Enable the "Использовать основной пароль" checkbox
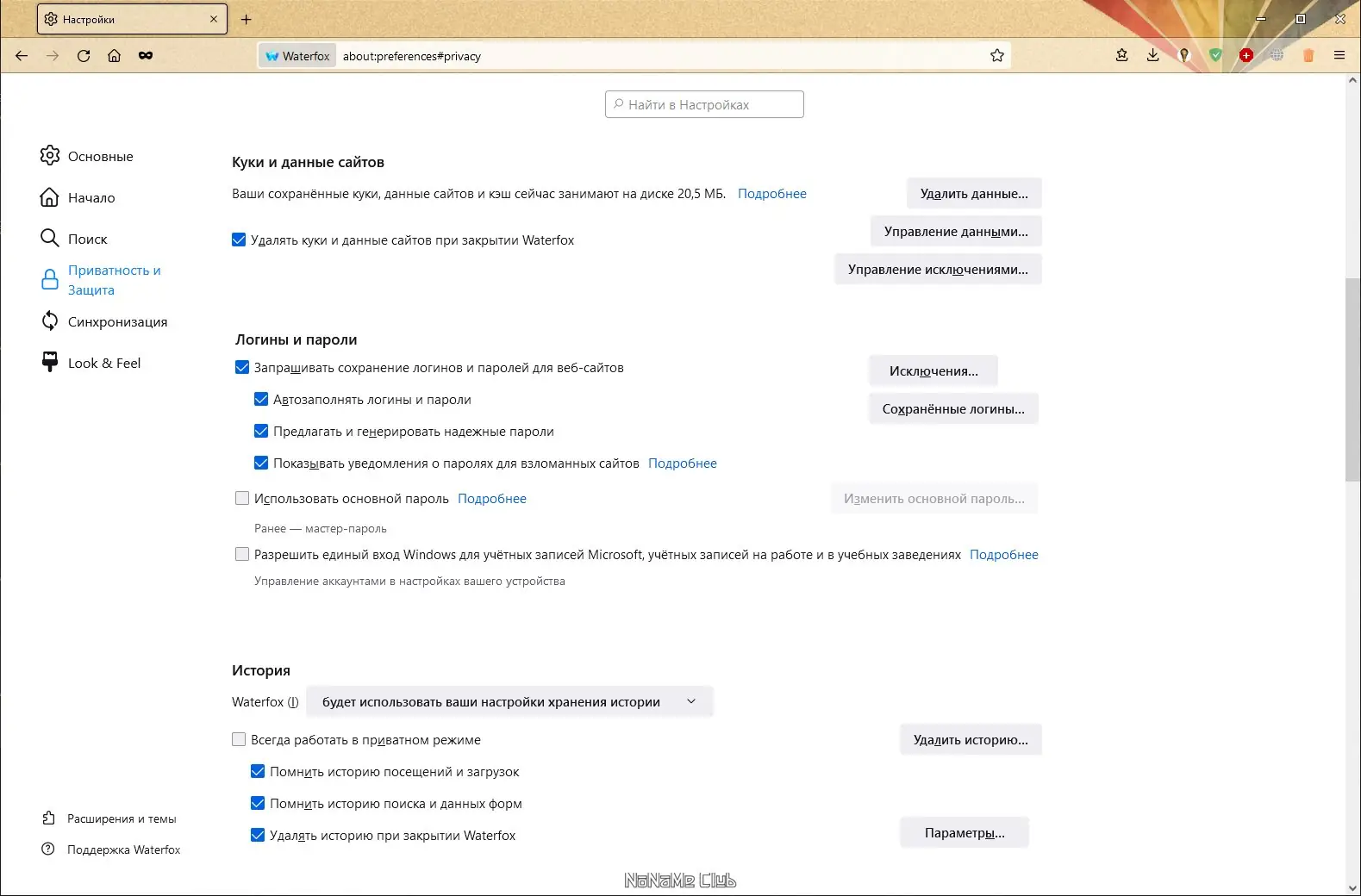Viewport: 1361px width, 896px height. (x=242, y=499)
